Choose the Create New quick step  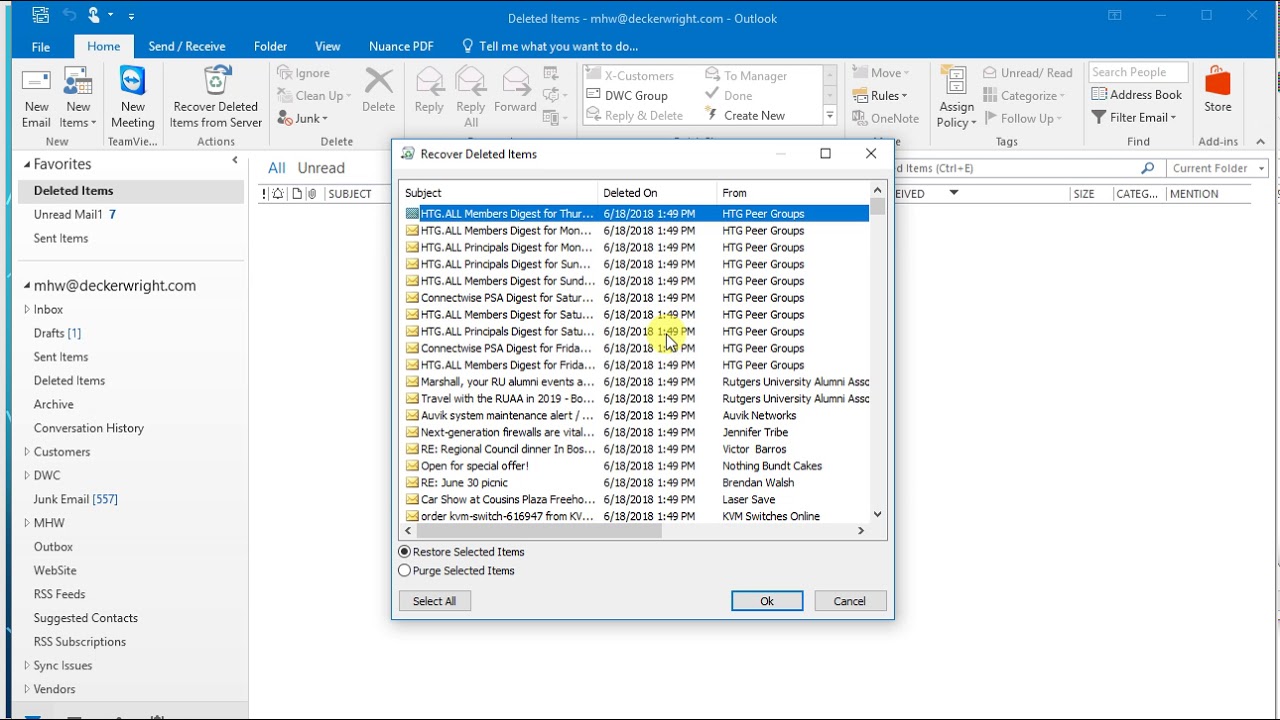(754, 115)
